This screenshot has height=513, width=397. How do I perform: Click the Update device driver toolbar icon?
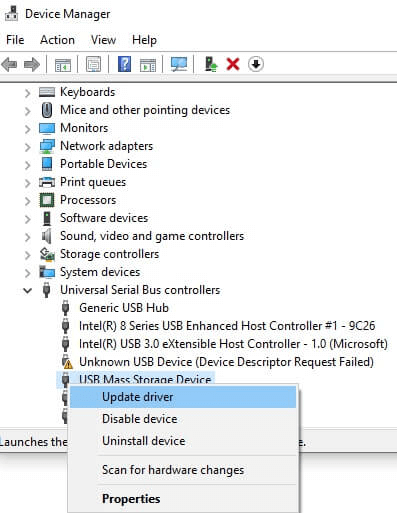(x=211, y=64)
